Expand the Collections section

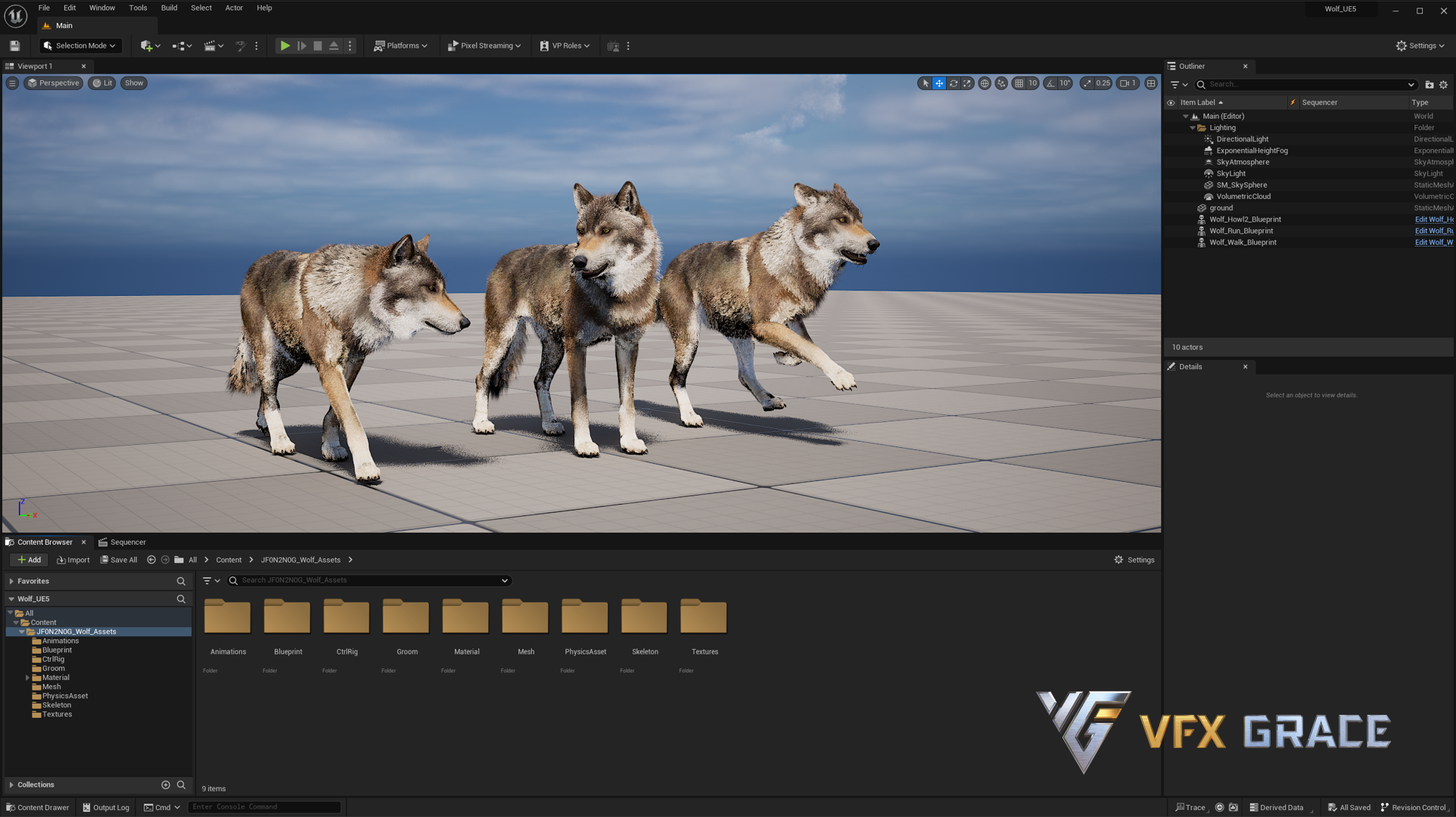tap(11, 785)
